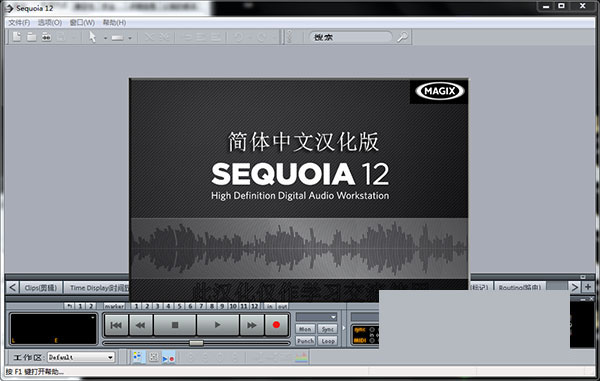Click the red record button
The height and width of the screenshot is (381, 600).
(x=276, y=325)
